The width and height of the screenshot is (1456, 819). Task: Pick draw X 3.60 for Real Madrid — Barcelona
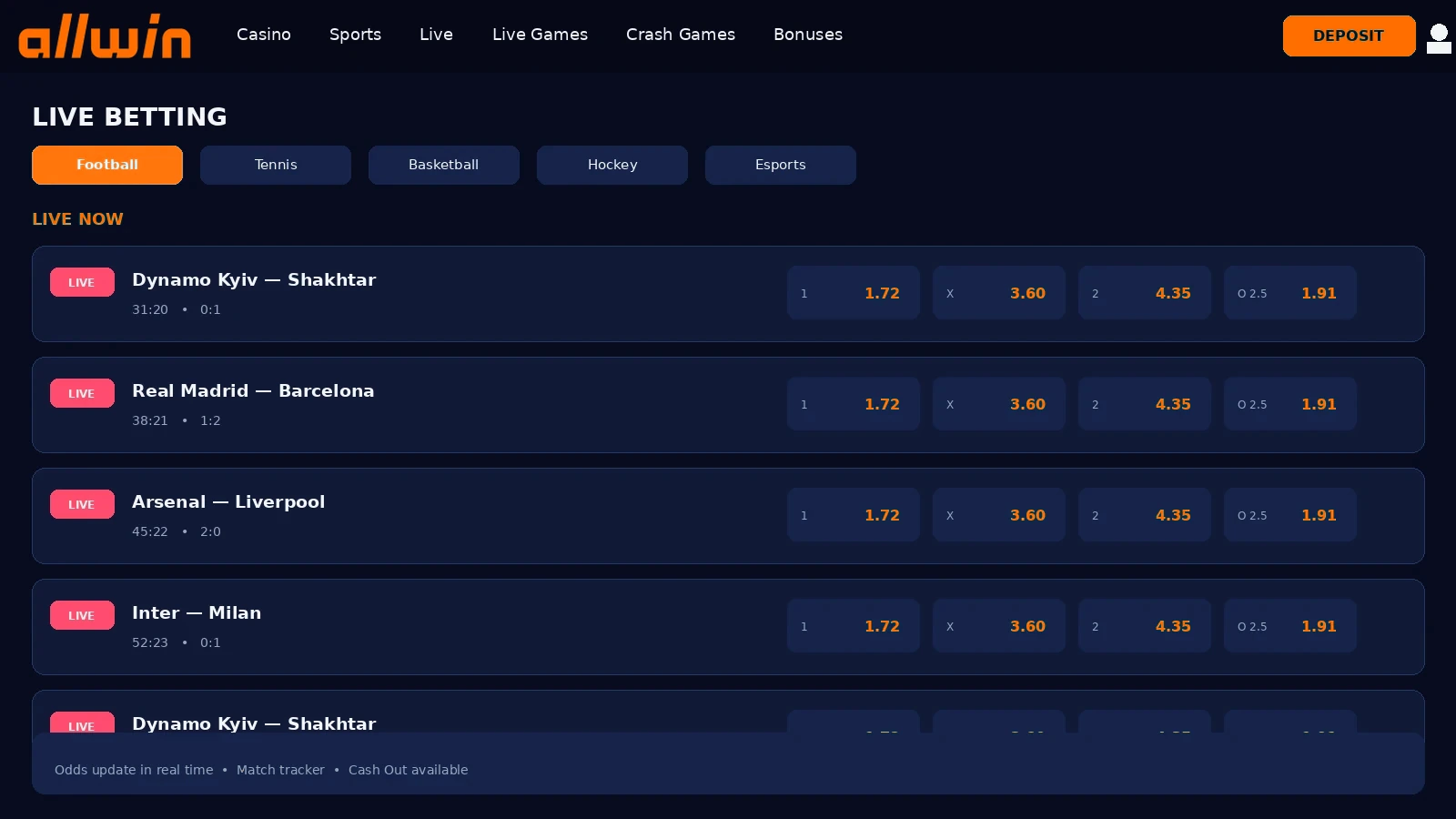[999, 404]
